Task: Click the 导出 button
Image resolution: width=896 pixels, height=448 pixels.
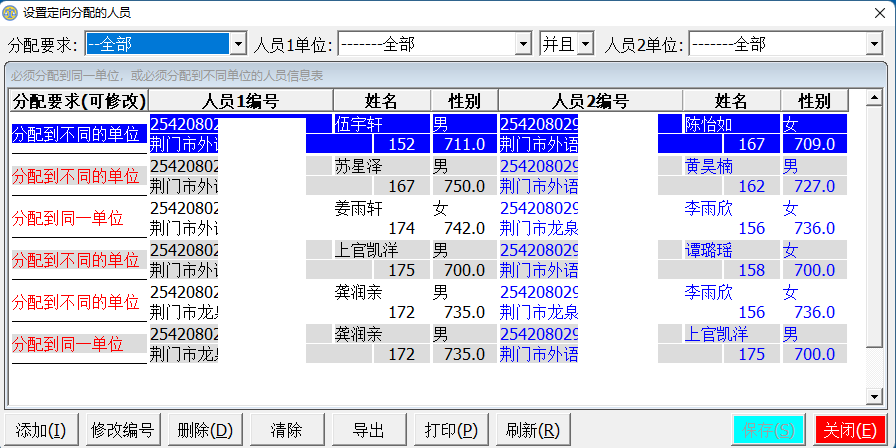Action: coord(369,430)
